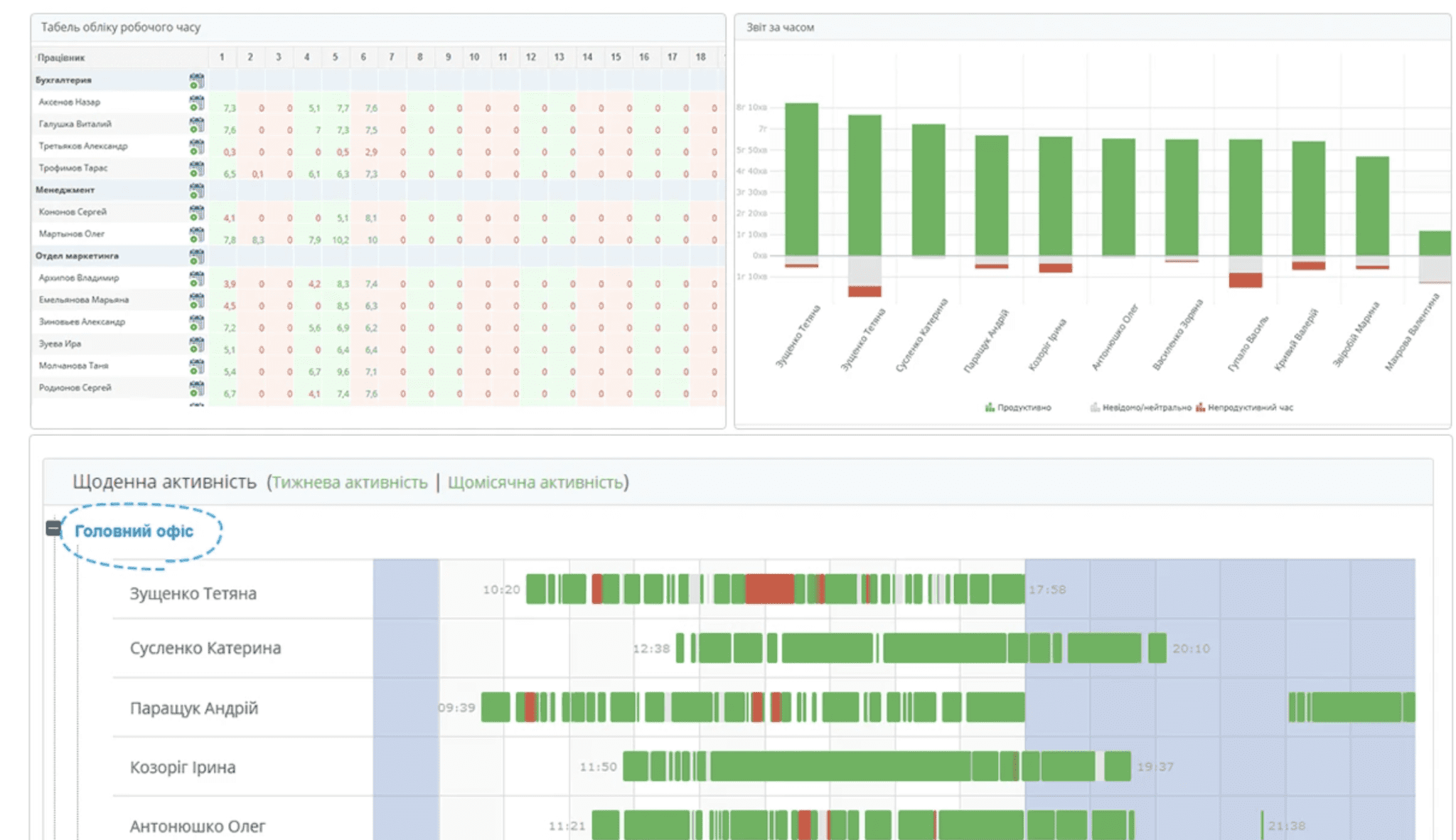
Task: Open calendar icon beside Зуева Ира
Action: [x=197, y=345]
